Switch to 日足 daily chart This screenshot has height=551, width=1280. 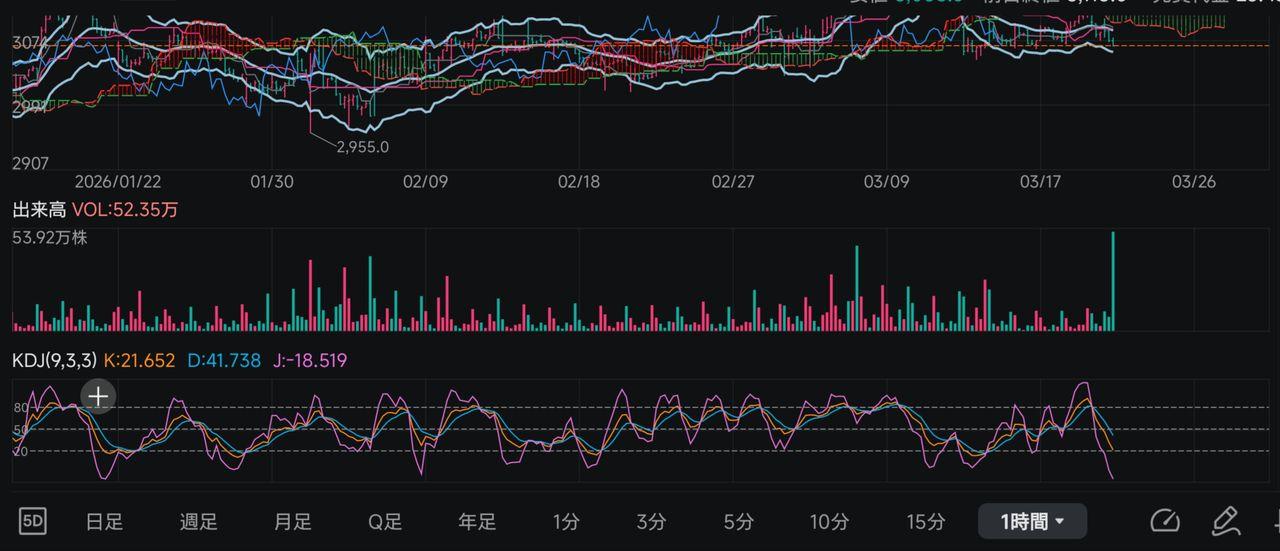(104, 521)
